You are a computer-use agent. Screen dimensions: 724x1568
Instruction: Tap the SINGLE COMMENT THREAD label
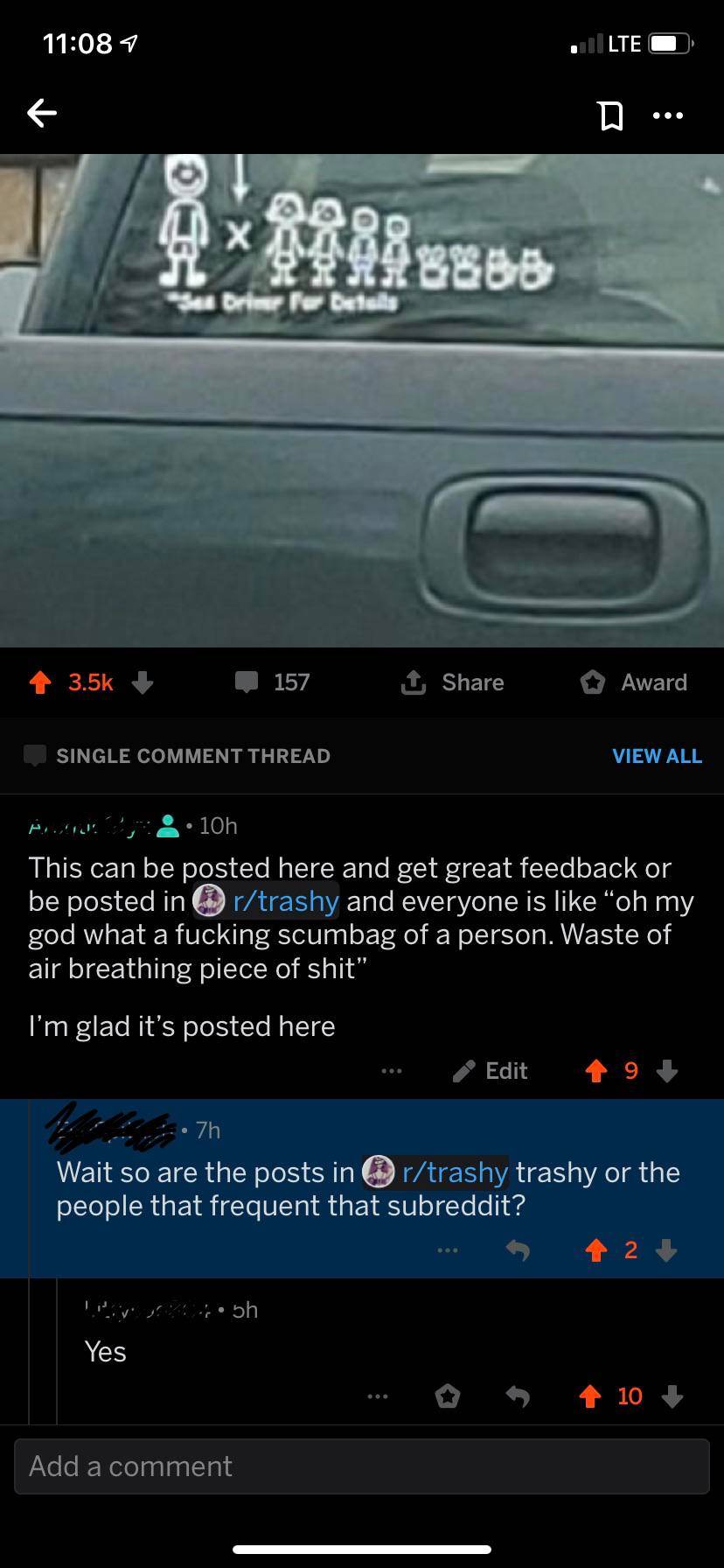(x=193, y=756)
